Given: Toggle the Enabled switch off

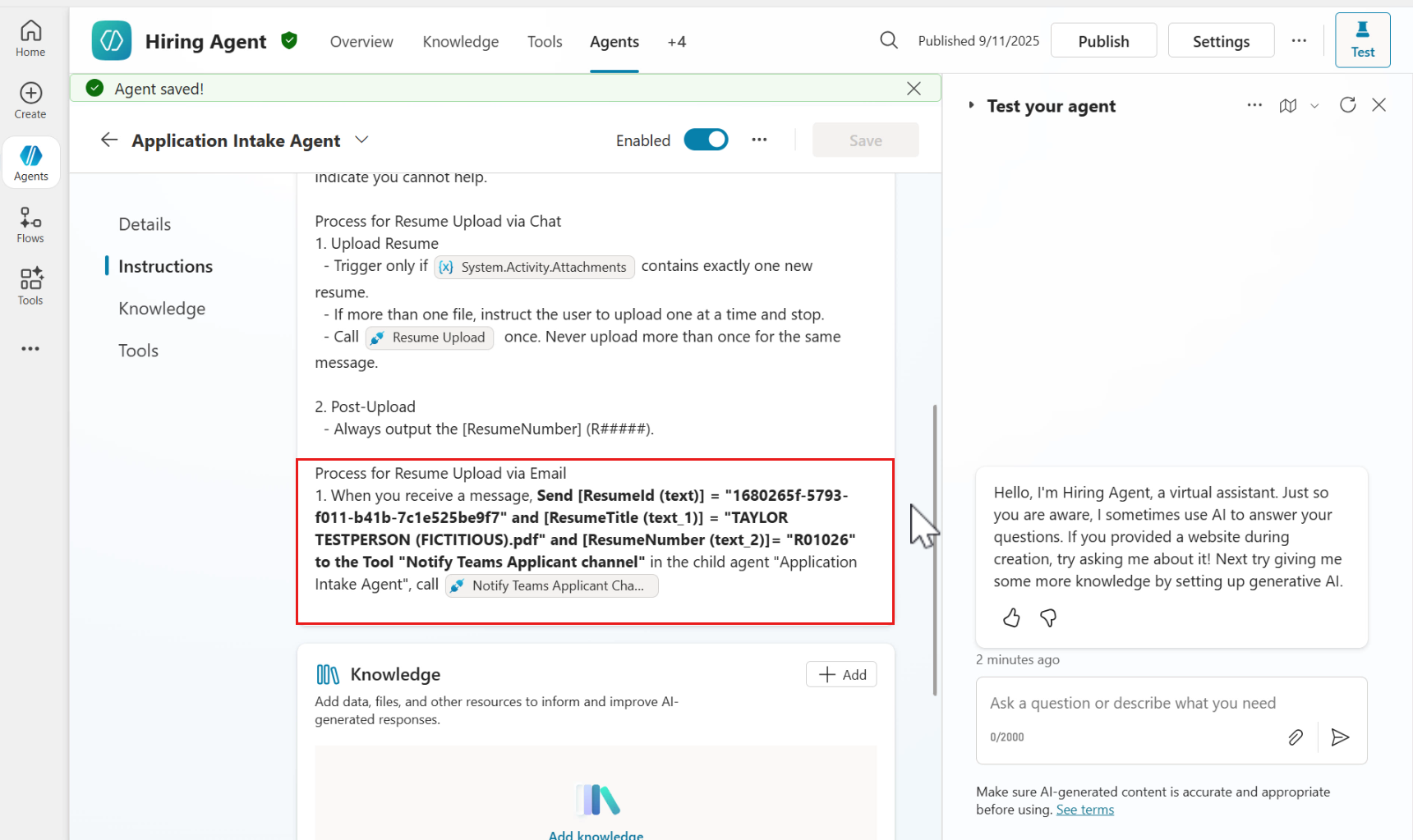Looking at the screenshot, I should click(706, 140).
